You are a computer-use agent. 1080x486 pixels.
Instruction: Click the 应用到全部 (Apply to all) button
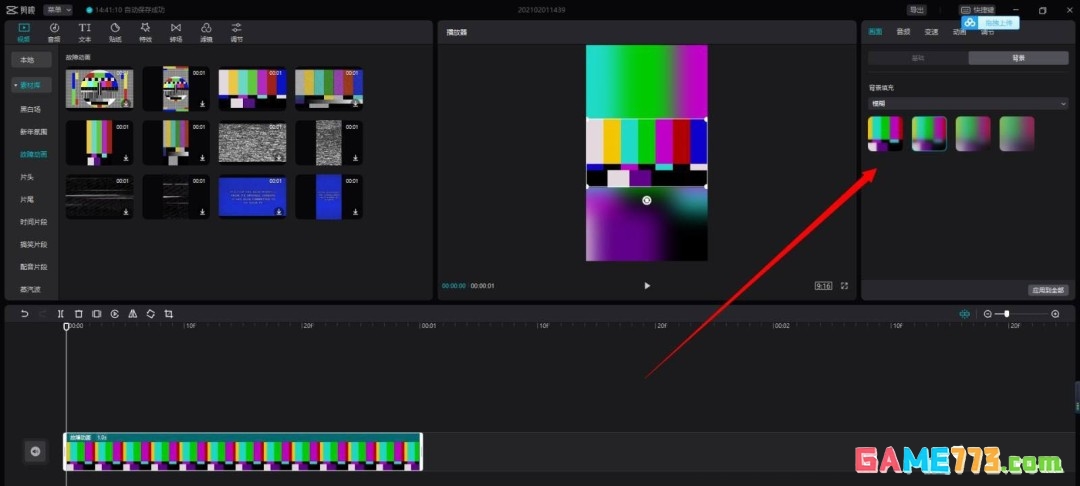(x=1048, y=290)
